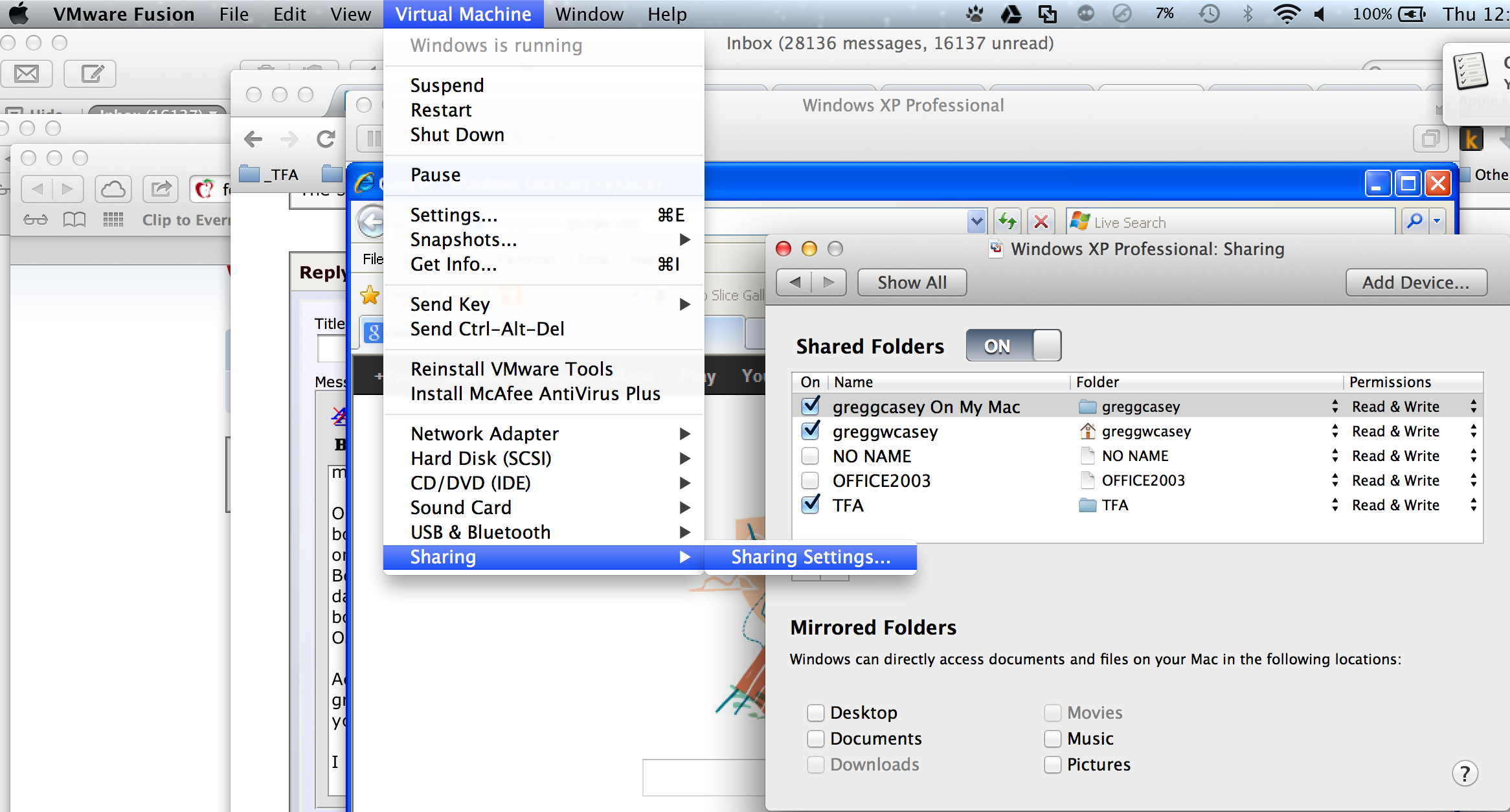The height and width of the screenshot is (812, 1510).
Task: Sort shared folders by Permissions column header
Action: (x=1414, y=382)
